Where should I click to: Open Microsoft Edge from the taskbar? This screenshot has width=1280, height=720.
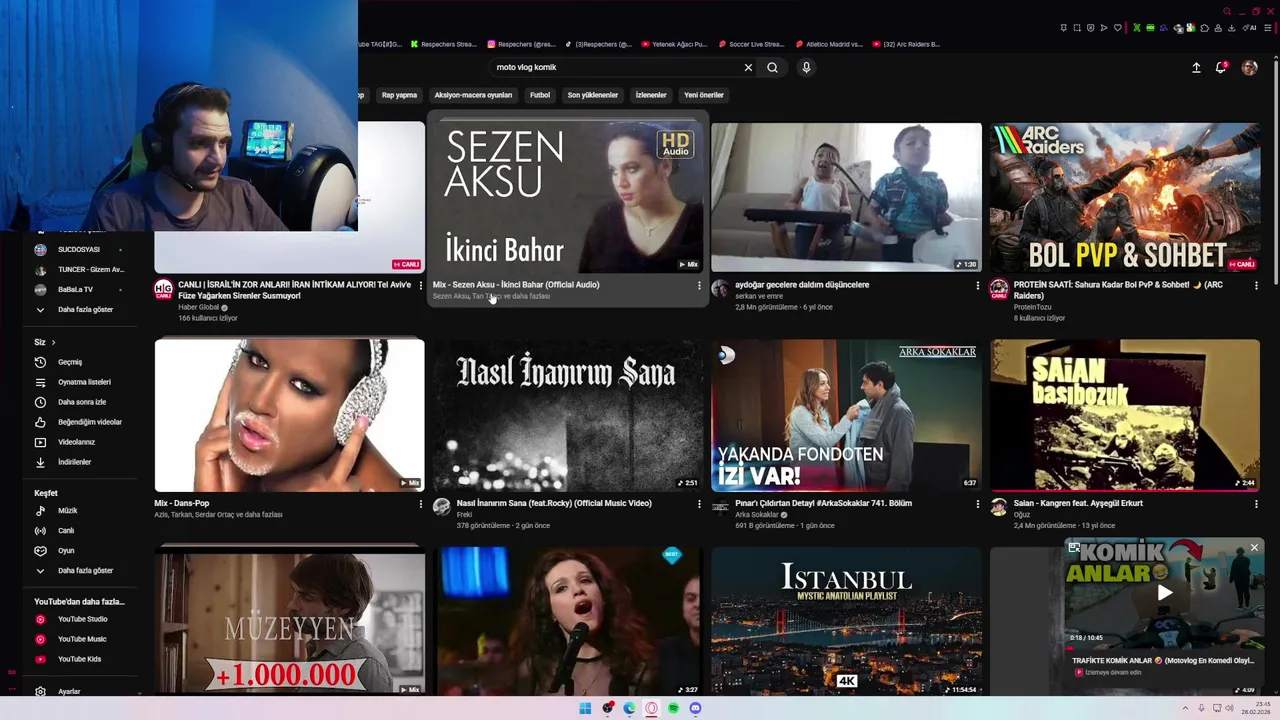[x=629, y=708]
